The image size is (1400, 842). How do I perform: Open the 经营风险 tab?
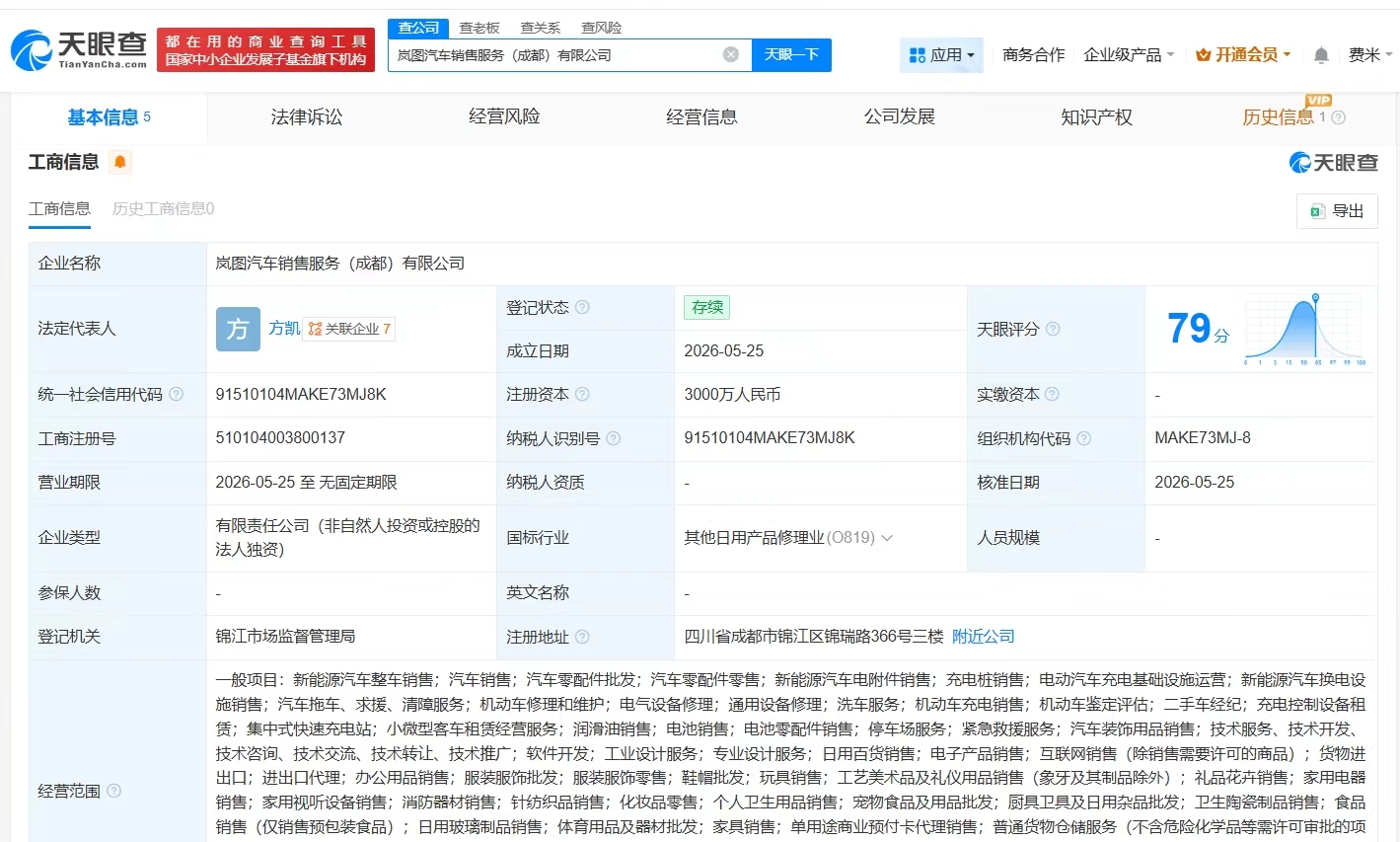coord(504,117)
